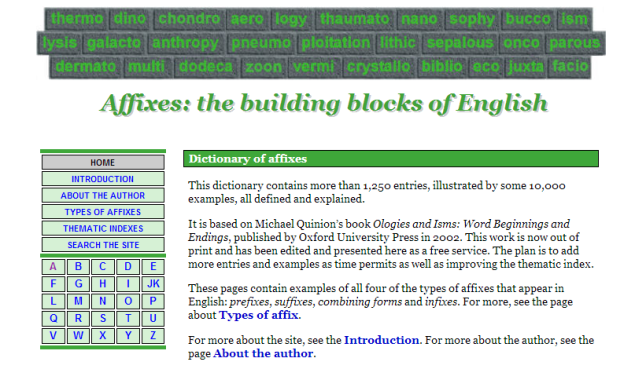Click the 'dodeca' block in the banner
Viewport: 635px width, 380px height.
tap(206, 66)
